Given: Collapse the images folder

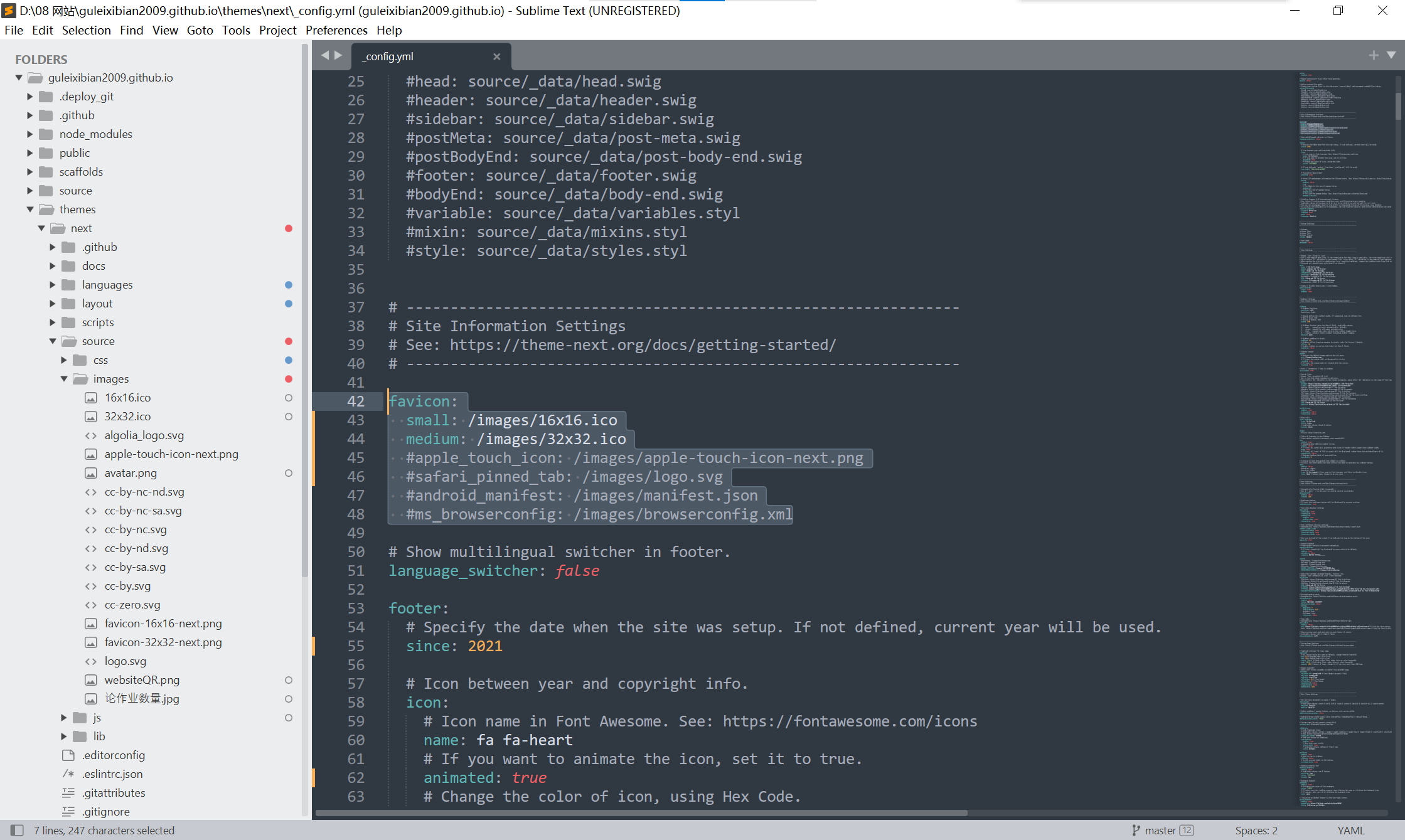Looking at the screenshot, I should coord(64,379).
